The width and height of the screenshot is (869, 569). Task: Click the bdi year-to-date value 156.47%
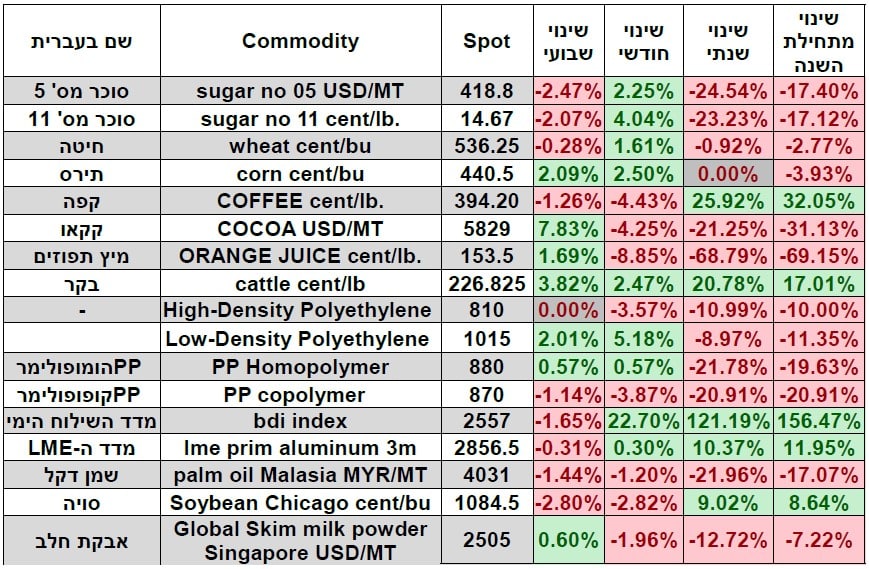point(817,421)
